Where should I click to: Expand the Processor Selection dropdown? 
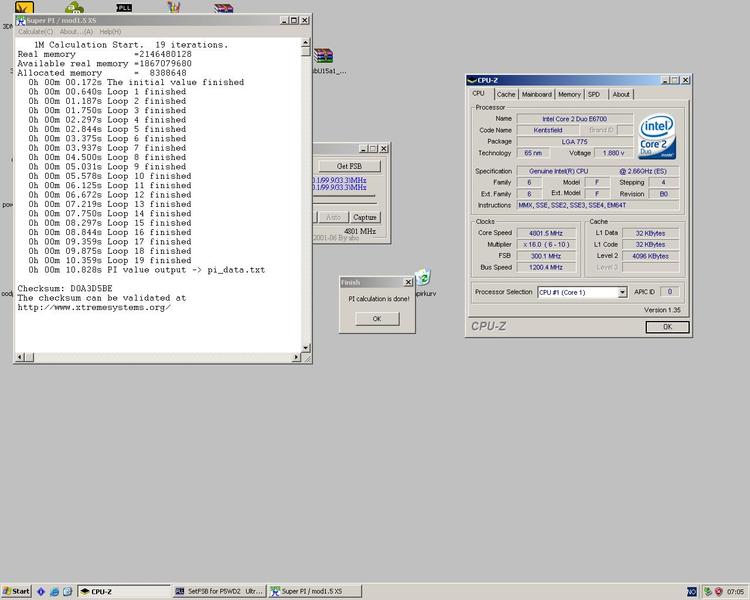tap(622, 292)
